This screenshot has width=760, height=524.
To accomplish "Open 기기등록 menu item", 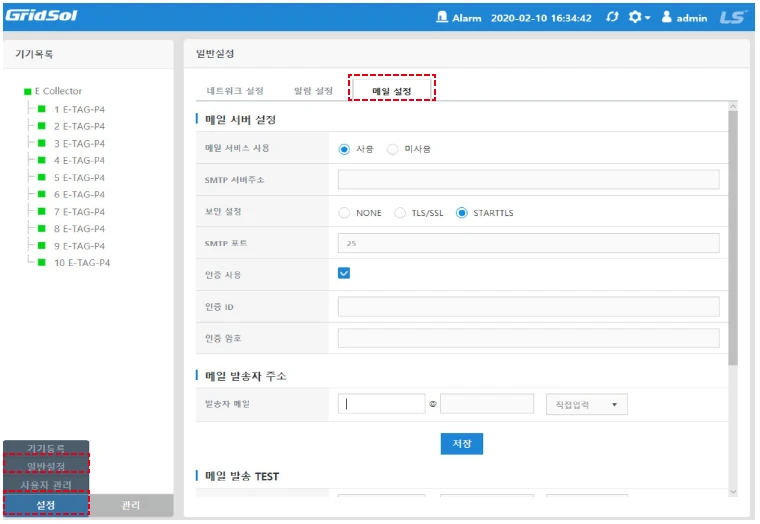I will pyautogui.click(x=46, y=448).
